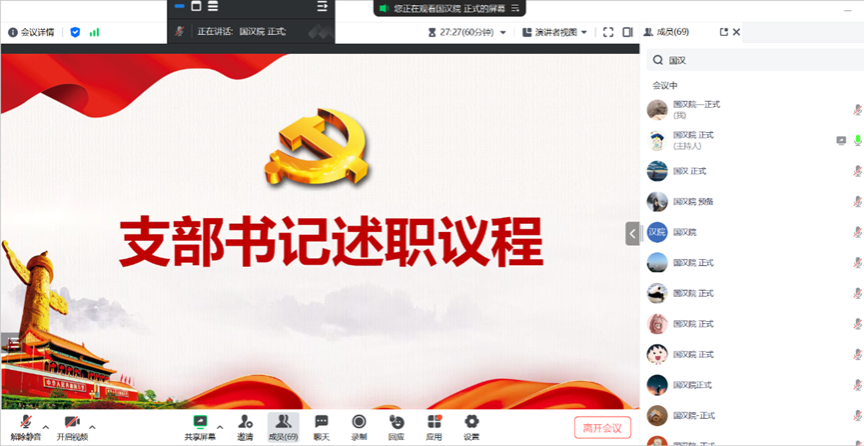Open 会议详情 meeting details
This screenshot has width=864, height=446.
[32, 32]
